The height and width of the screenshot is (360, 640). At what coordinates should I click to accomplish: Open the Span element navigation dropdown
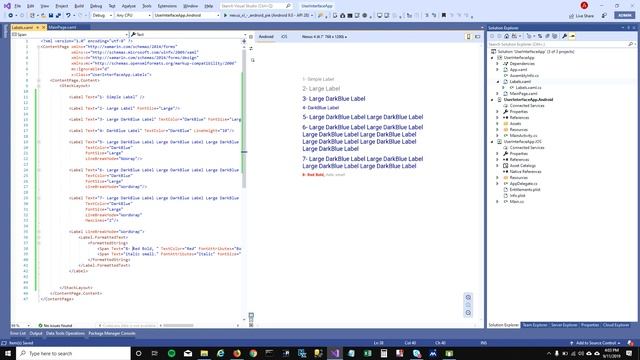(69, 35)
